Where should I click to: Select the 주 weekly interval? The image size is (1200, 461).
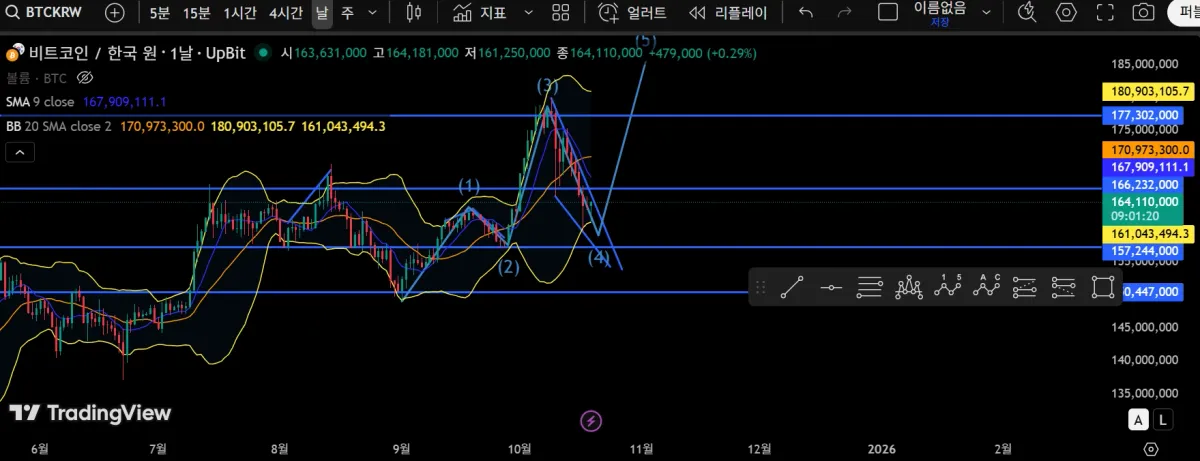(347, 13)
